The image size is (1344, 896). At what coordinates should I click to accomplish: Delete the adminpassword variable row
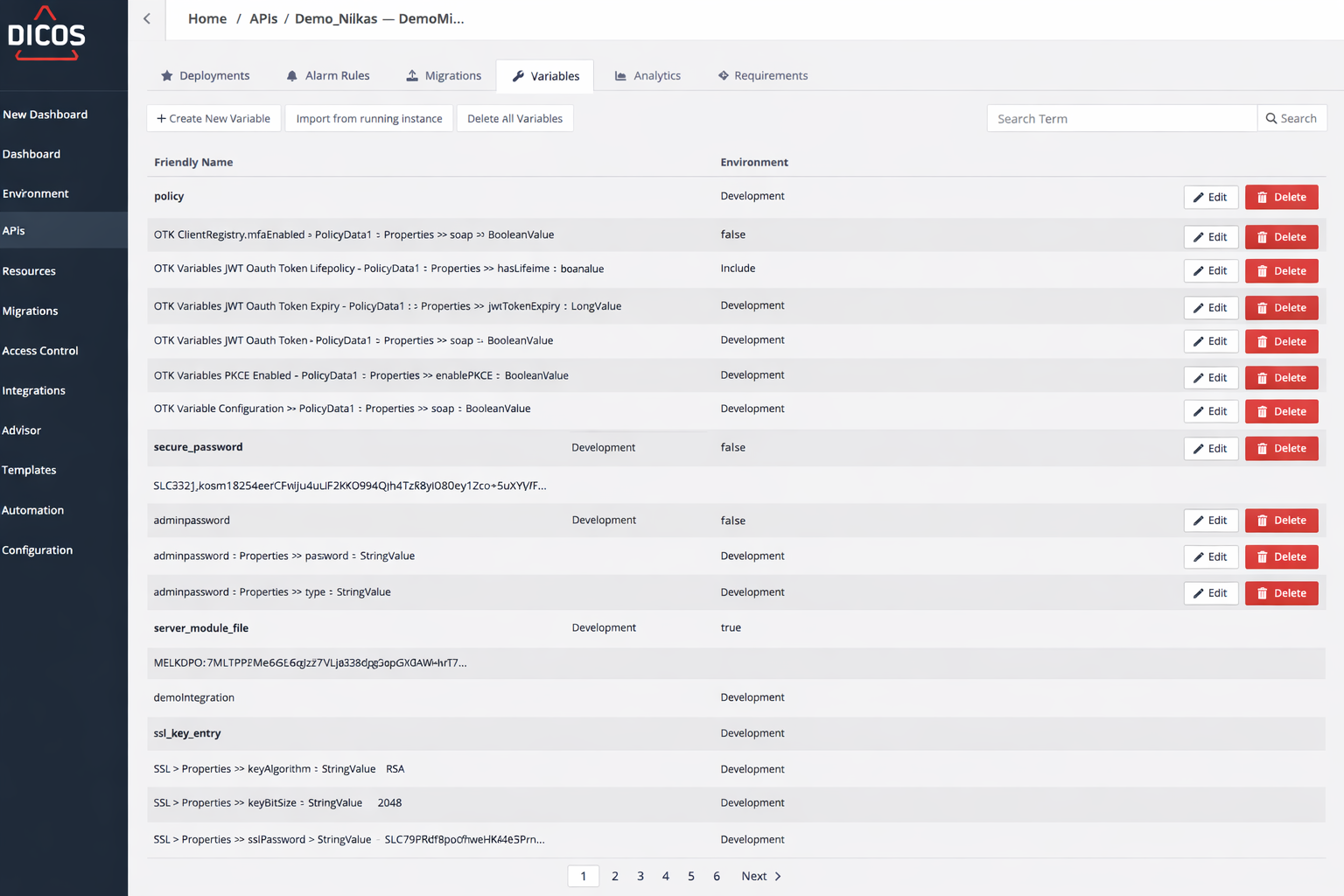[1281, 521]
